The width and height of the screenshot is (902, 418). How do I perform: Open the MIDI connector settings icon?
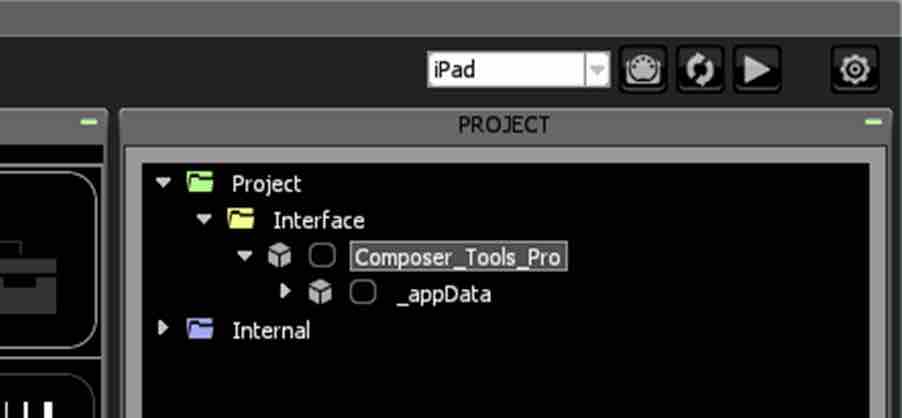643,69
